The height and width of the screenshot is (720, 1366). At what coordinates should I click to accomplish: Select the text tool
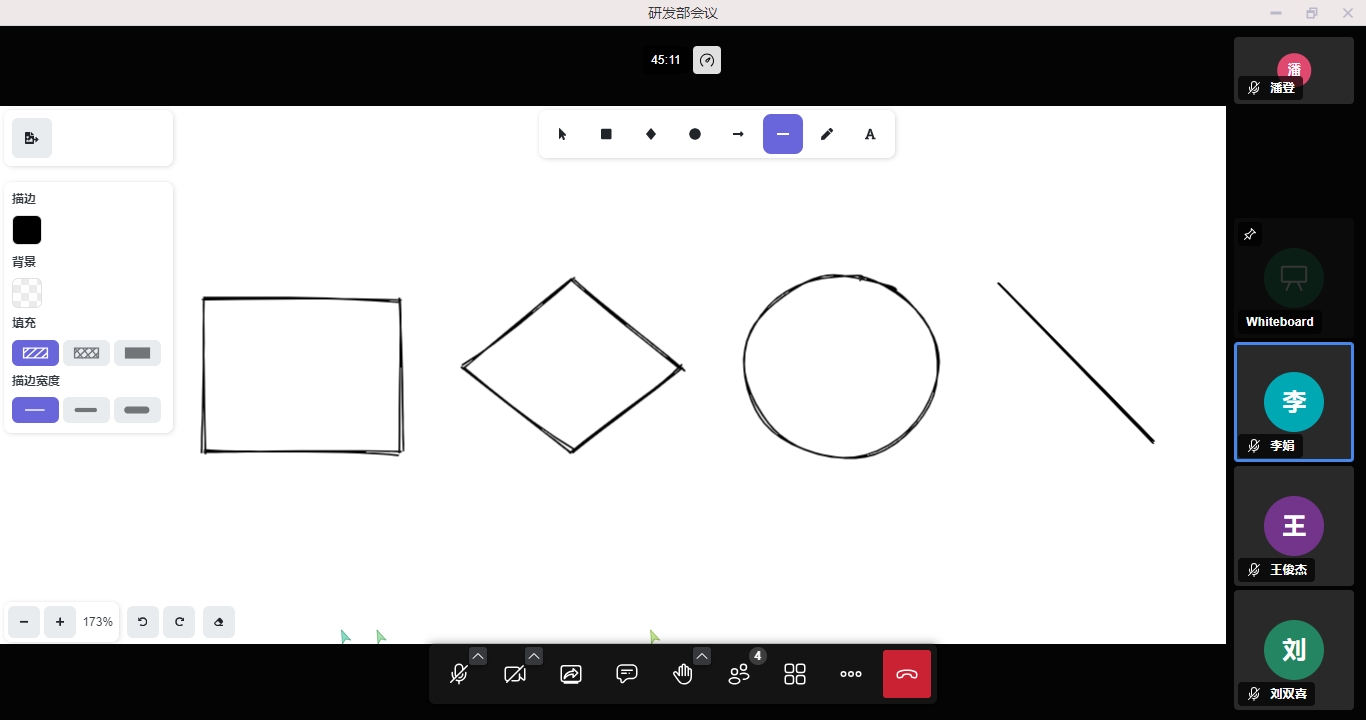870,134
